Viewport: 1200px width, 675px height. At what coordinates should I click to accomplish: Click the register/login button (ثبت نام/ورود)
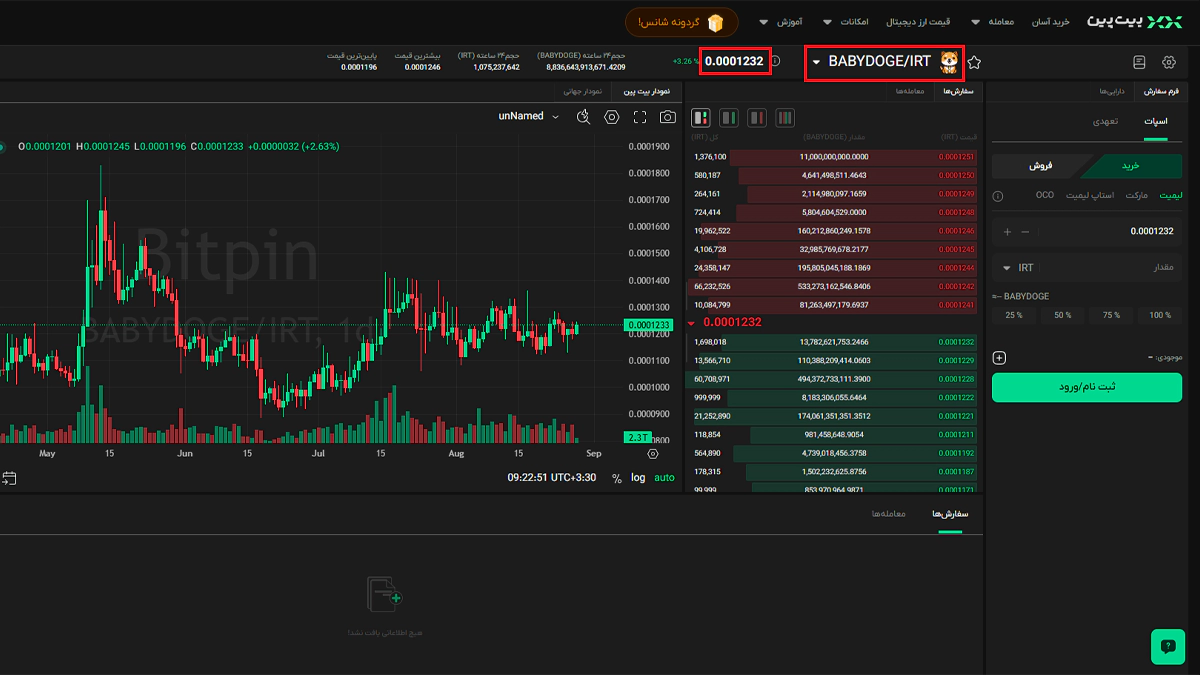(1087, 387)
